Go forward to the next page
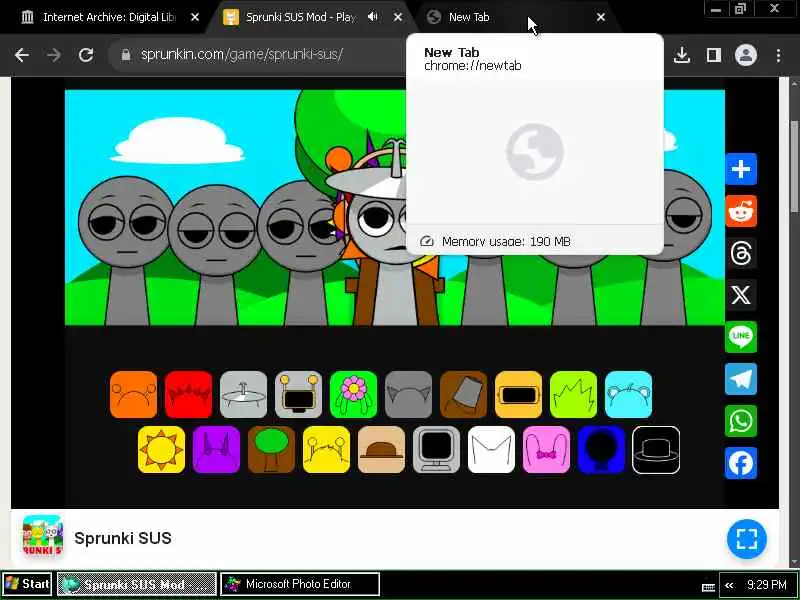Image resolution: width=800 pixels, height=600 pixels. pos(54,55)
